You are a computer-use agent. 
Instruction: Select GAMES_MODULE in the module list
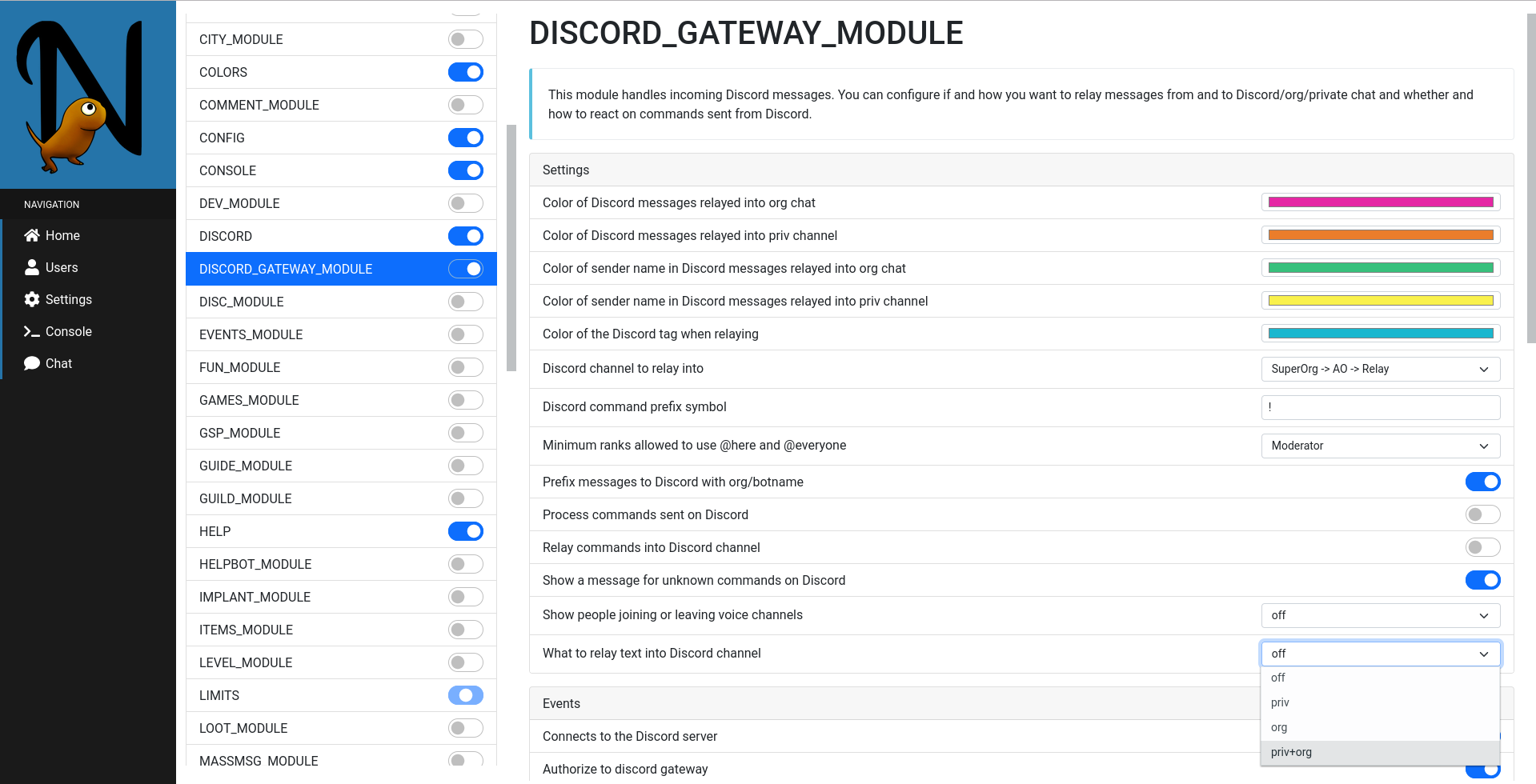tap(341, 400)
